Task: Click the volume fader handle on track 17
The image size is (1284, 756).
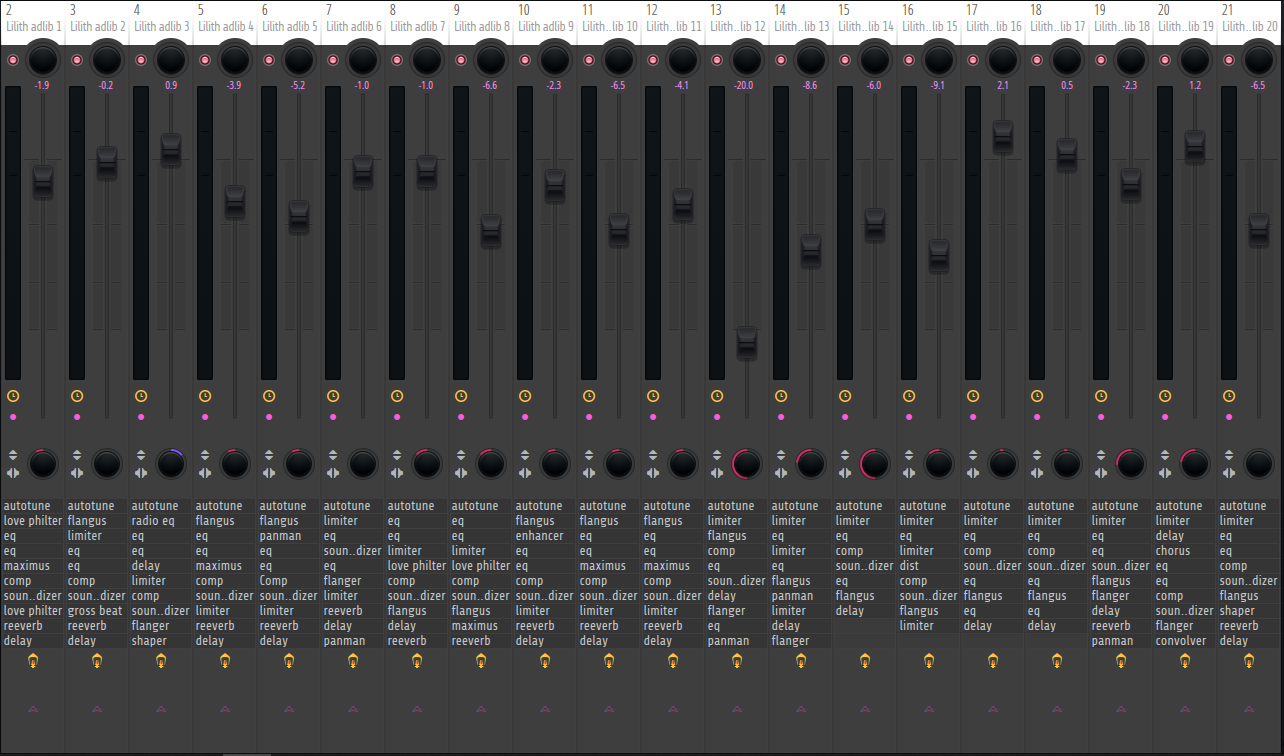Action: pyautogui.click(x=1003, y=136)
